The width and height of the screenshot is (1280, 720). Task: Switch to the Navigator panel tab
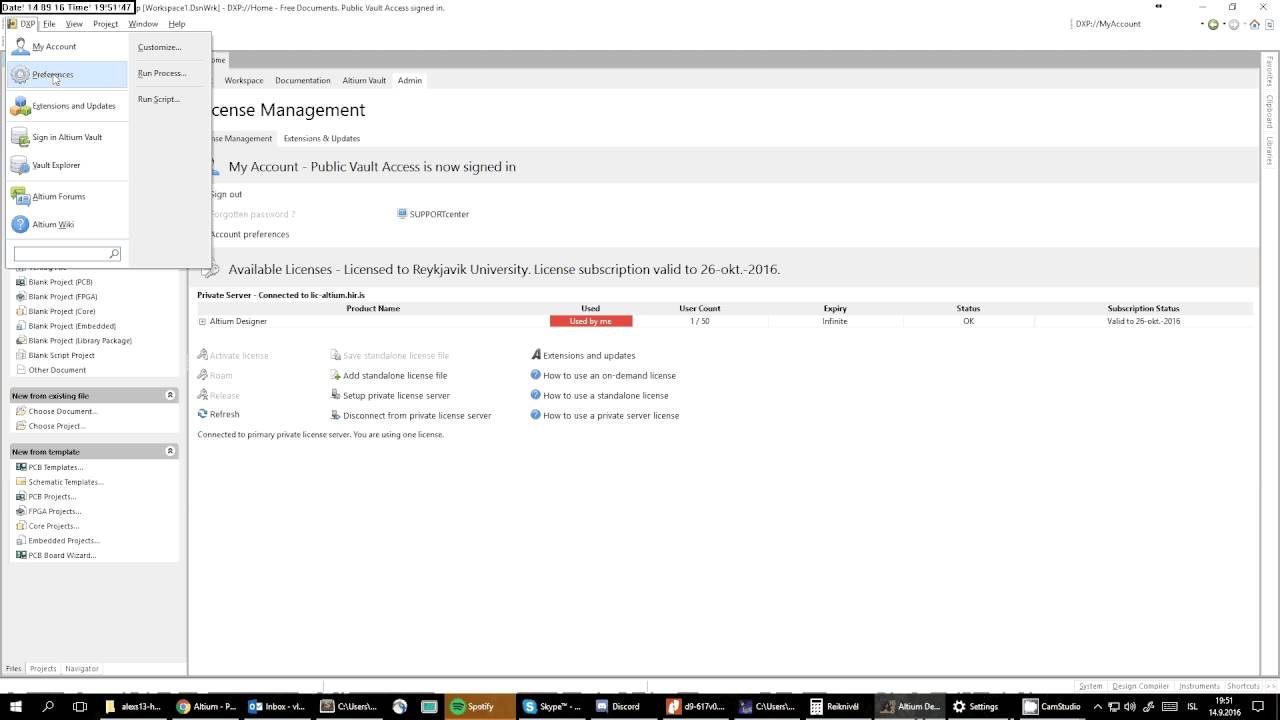point(82,668)
